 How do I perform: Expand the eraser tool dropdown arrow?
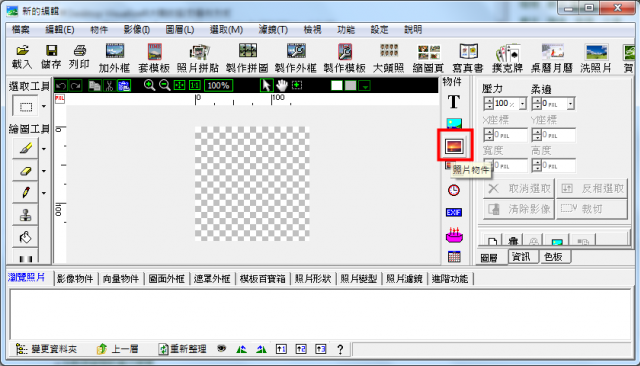pos(44,171)
